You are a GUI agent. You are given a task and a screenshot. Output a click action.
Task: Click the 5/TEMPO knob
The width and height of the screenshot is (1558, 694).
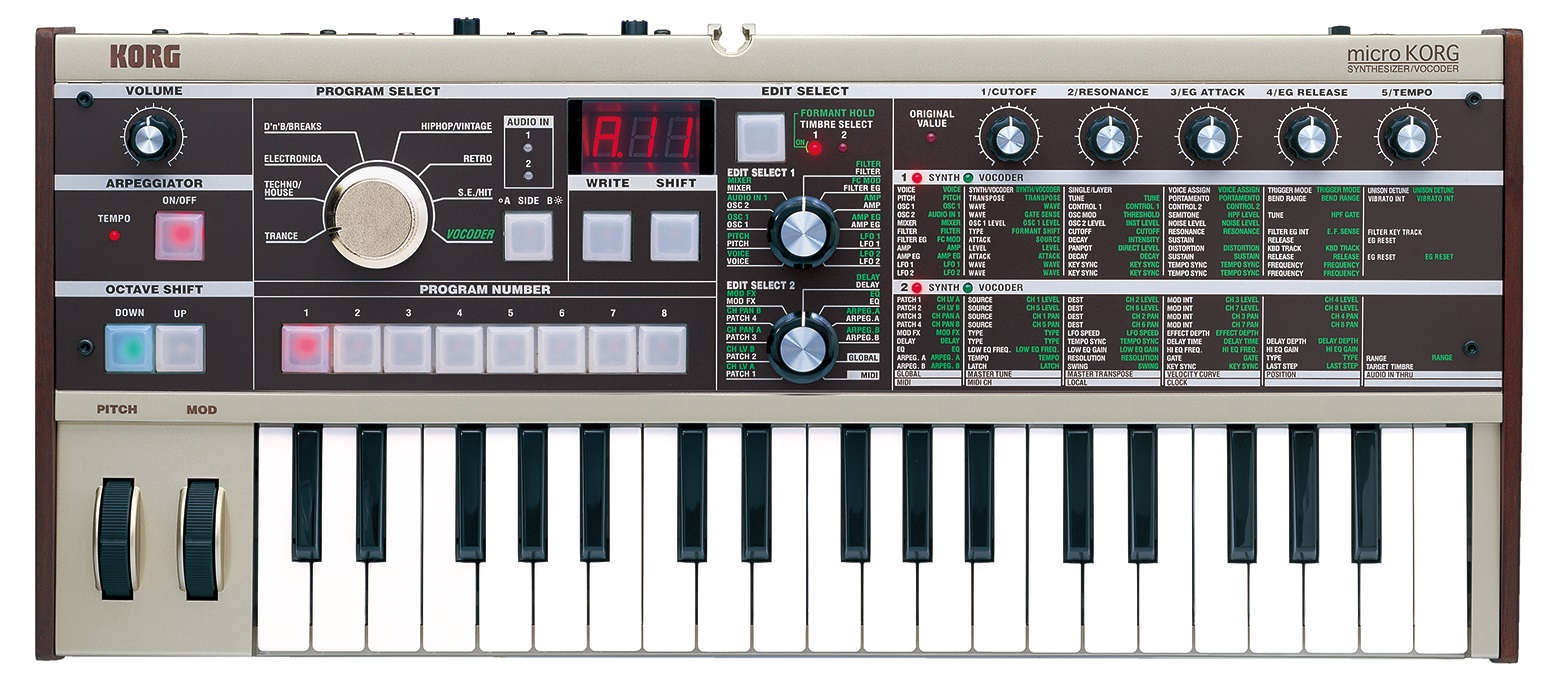tap(1410, 137)
